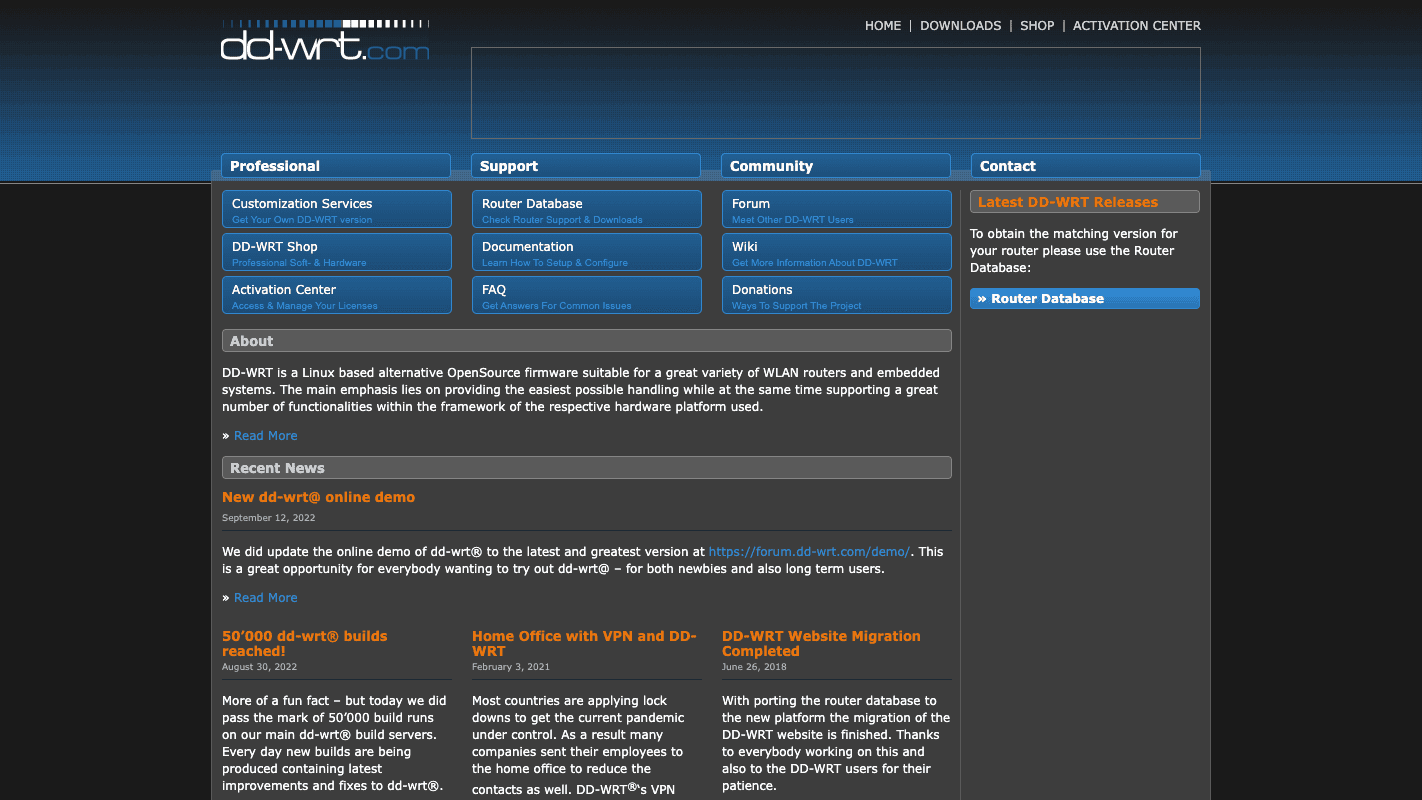Click the dd-wrt.com logo
Image resolution: width=1422 pixels, height=800 pixels.
(325, 40)
